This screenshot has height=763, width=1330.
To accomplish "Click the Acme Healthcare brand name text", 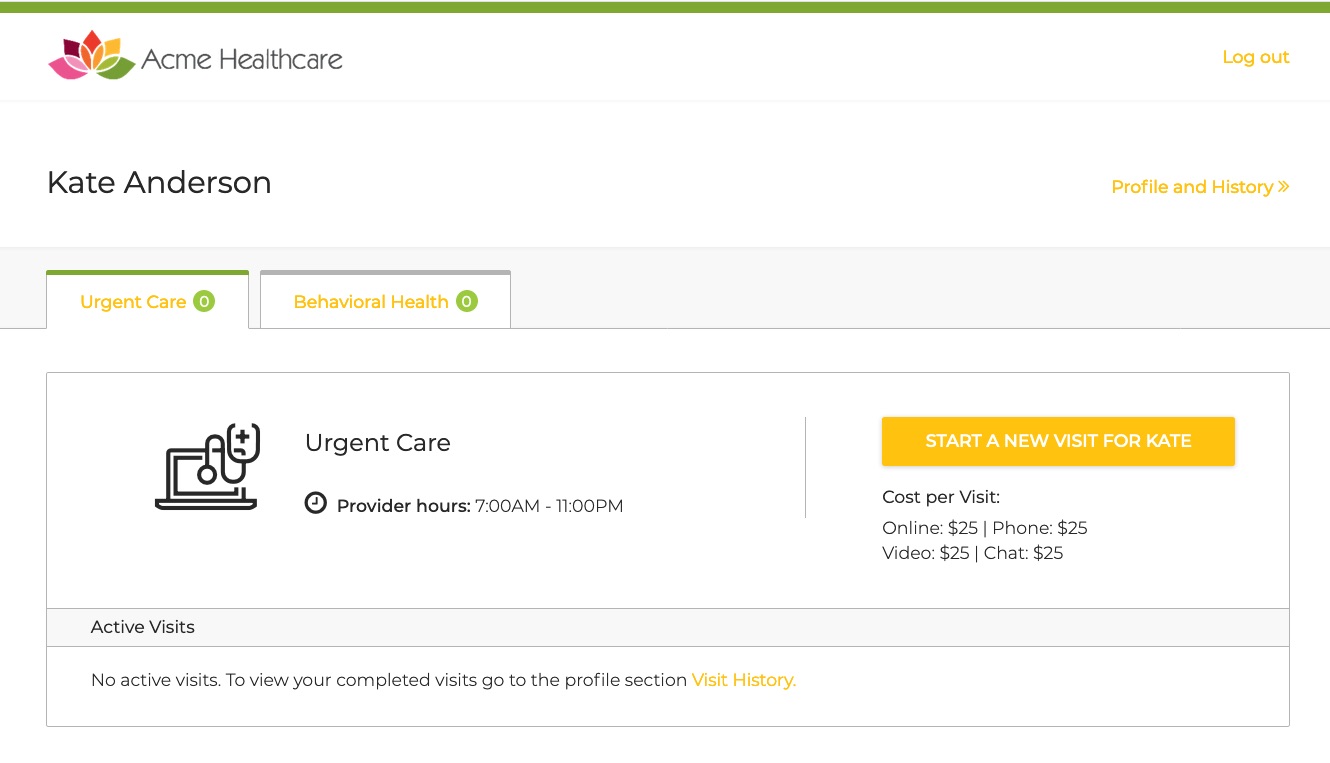I will (x=242, y=59).
